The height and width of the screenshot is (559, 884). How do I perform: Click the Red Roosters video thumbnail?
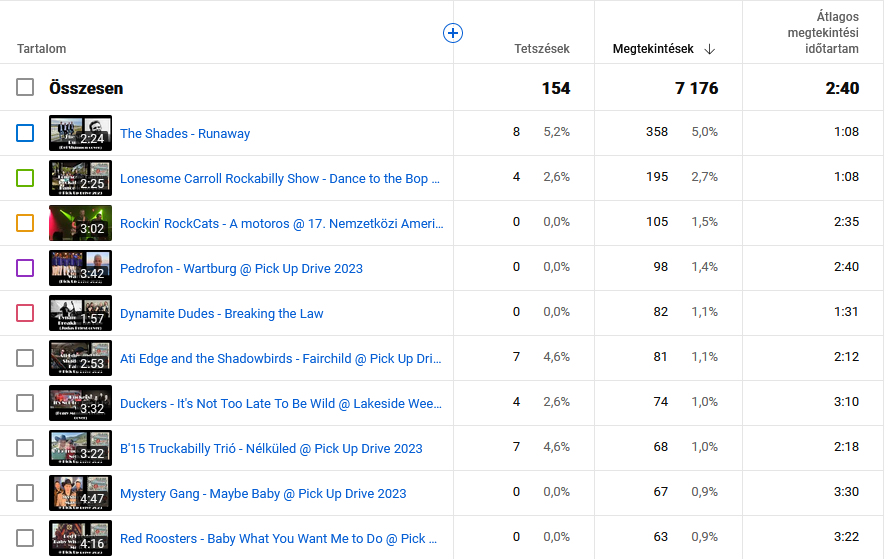click(80, 538)
